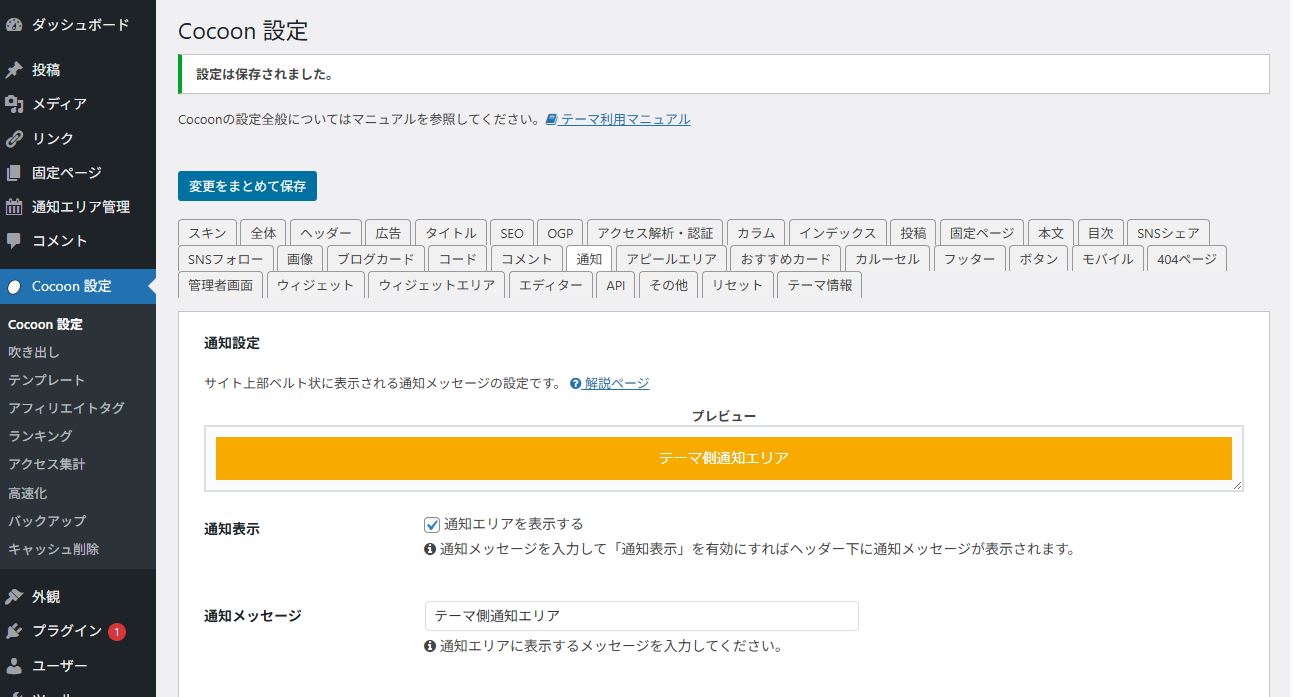Screen dimensions: 1293x697
Task: Click the question mark icon before 解説ページ
Action: (x=576, y=384)
